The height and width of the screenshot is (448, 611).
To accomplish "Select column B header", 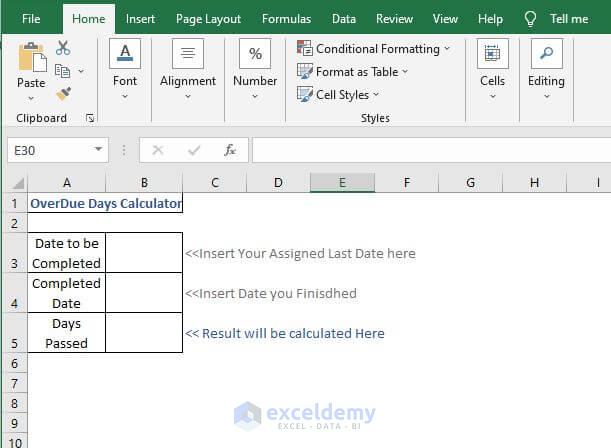I will coord(144,183).
